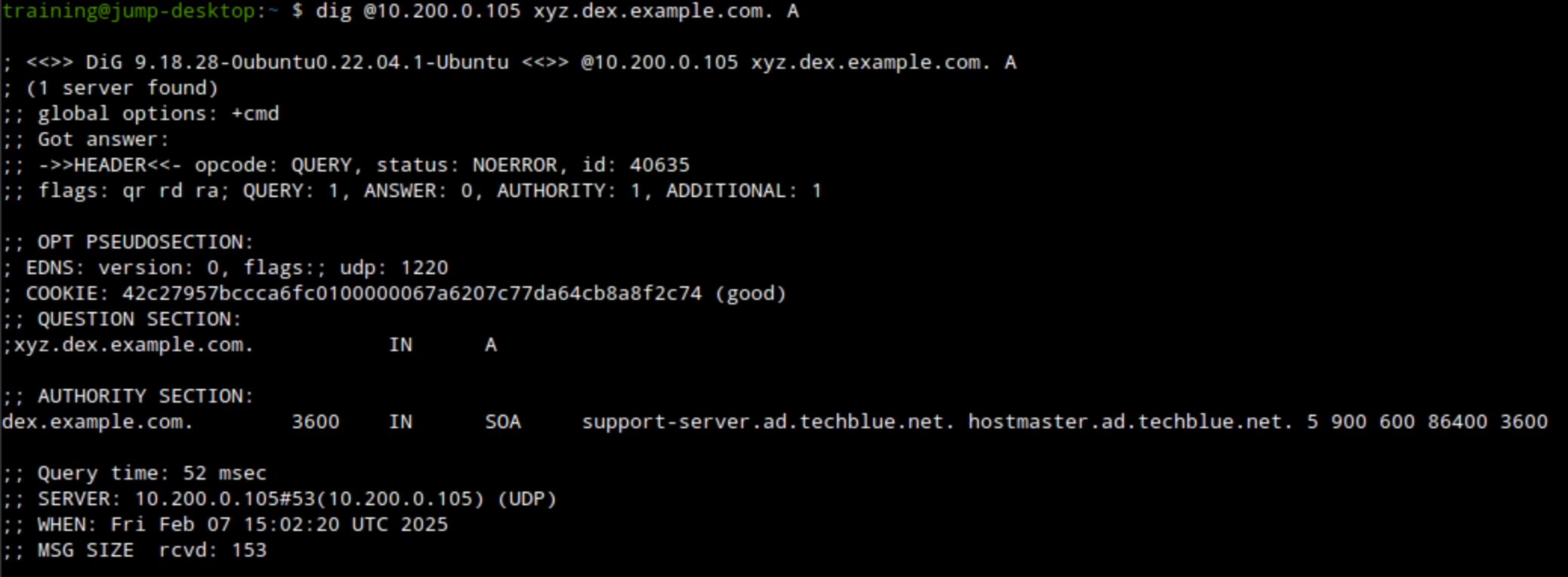The width and height of the screenshot is (1568, 577).
Task: Click the training@jump-desktop prompt text
Action: [128, 11]
